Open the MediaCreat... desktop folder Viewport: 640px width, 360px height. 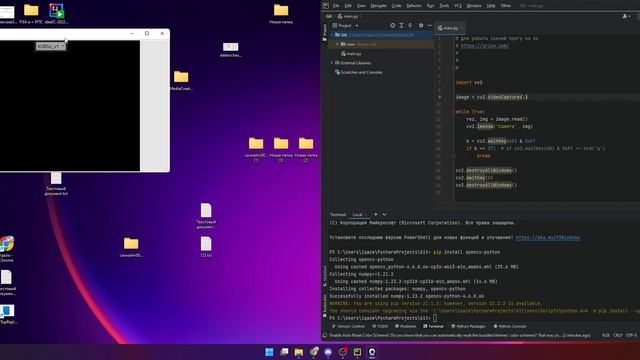(x=181, y=80)
